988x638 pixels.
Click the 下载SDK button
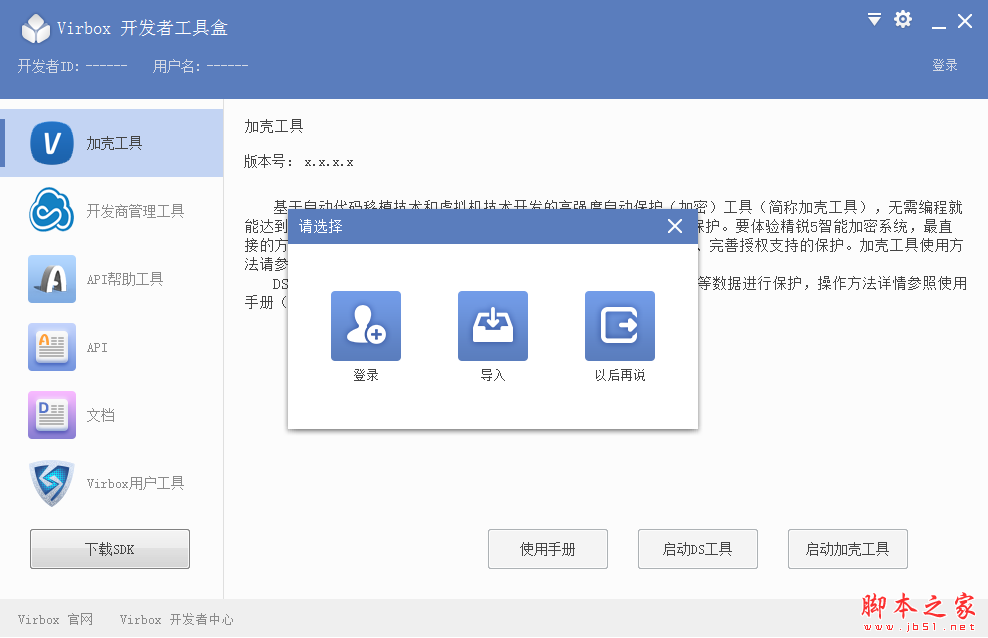[109, 548]
